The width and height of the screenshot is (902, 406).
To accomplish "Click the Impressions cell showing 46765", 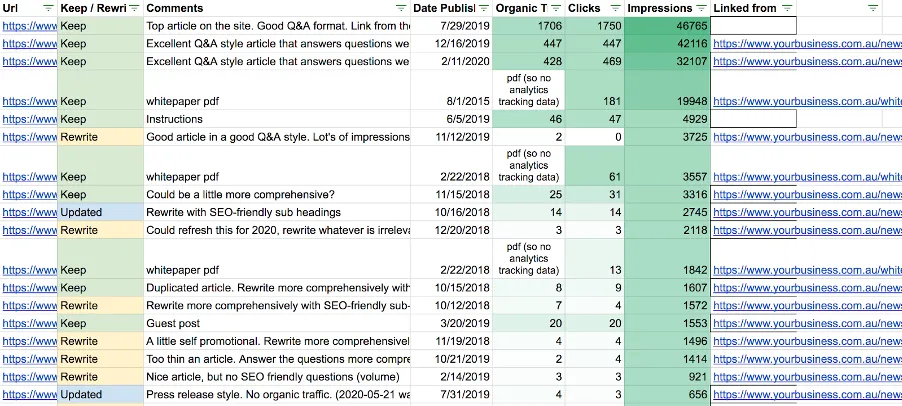I will 667,26.
